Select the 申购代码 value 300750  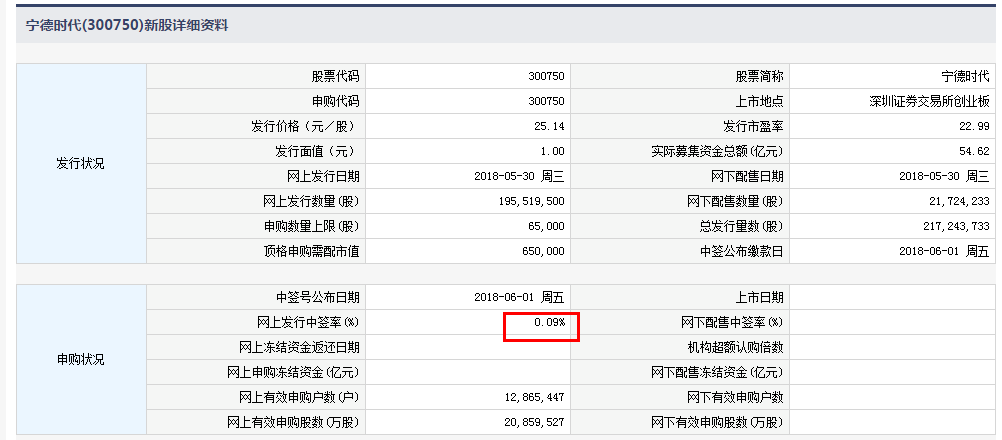click(546, 102)
